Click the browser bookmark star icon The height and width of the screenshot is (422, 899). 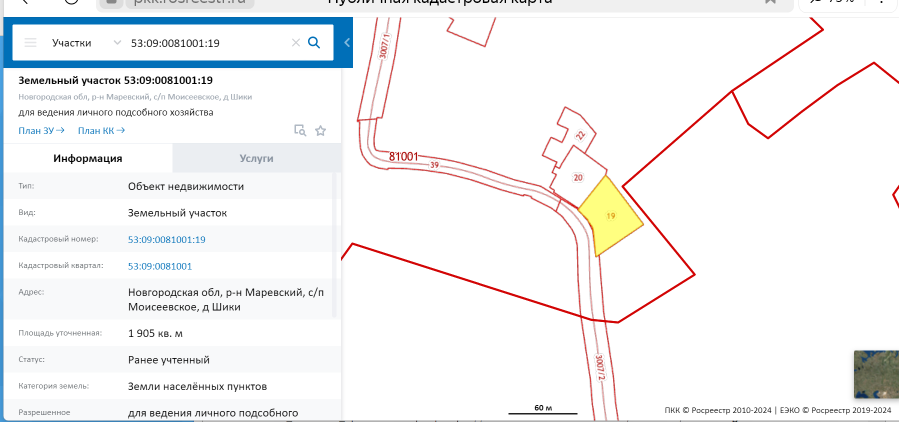click(770, 3)
